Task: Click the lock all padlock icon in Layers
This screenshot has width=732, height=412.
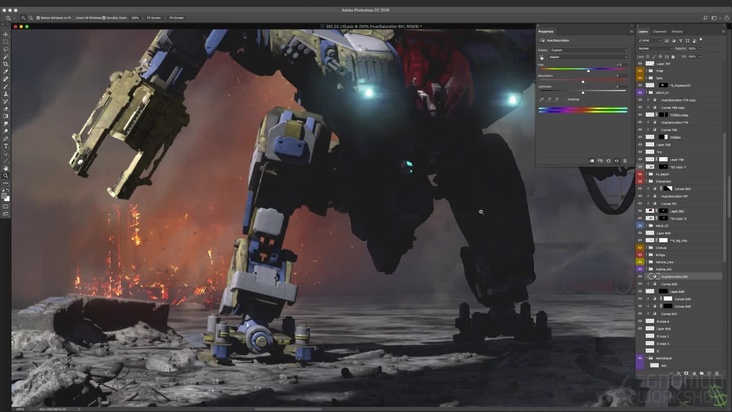Action: tap(673, 56)
